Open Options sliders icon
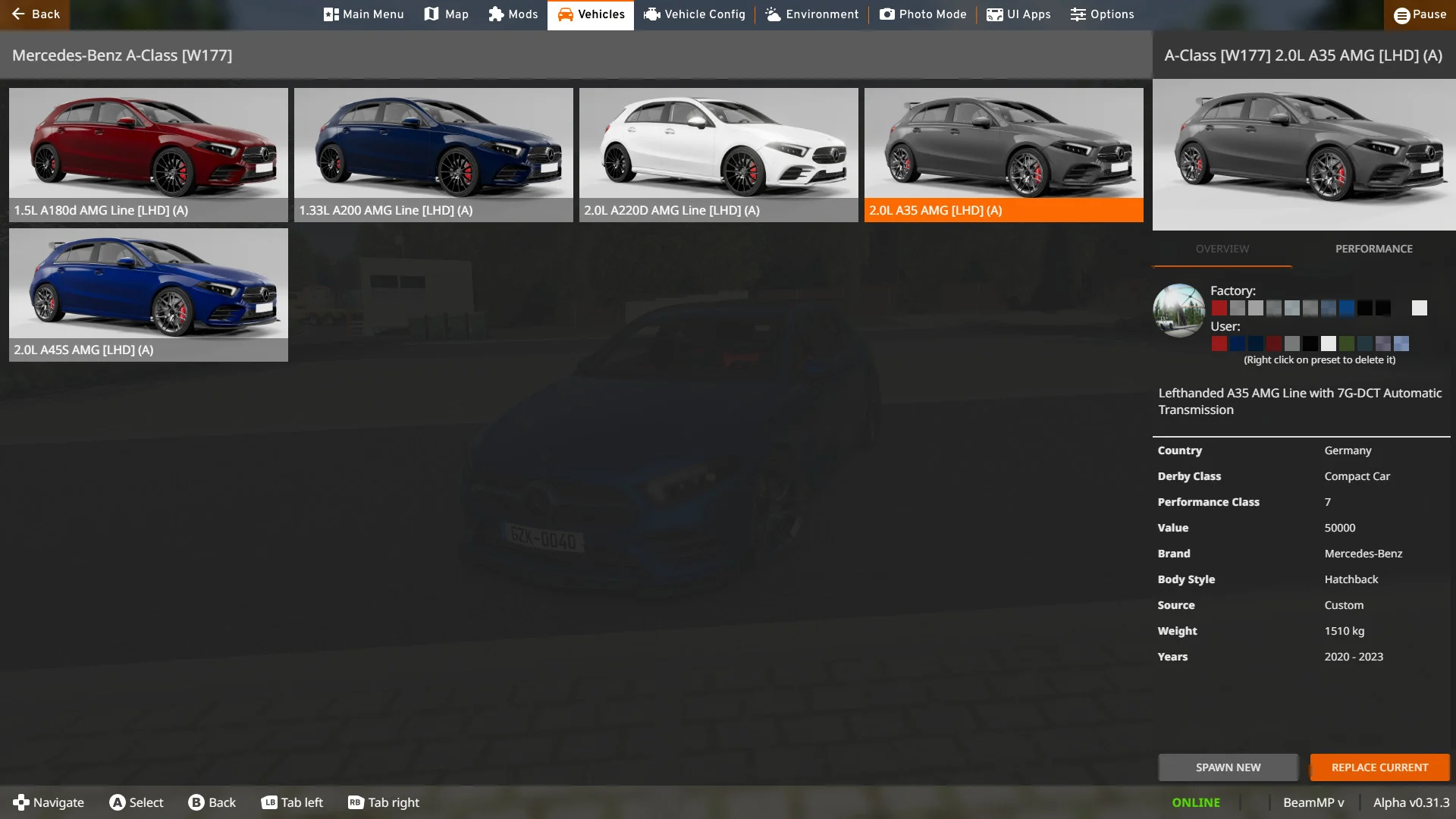 (1078, 14)
